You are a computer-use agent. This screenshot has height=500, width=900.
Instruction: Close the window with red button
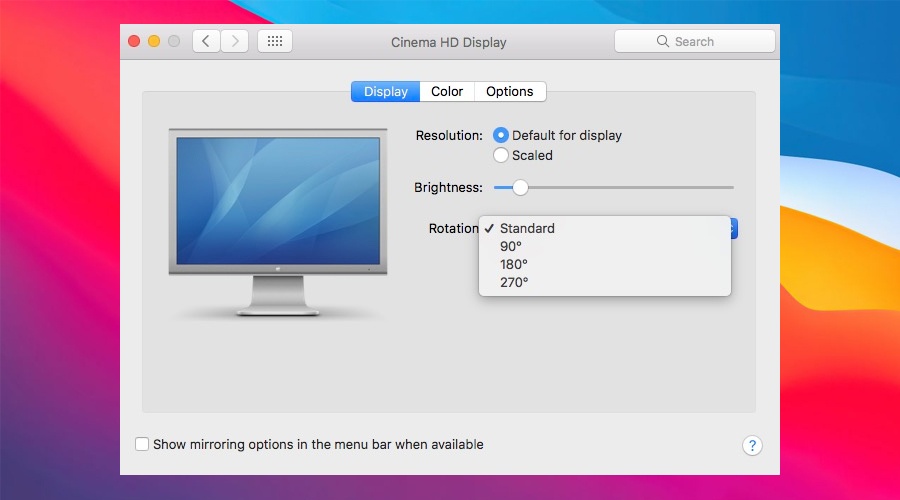tap(134, 41)
